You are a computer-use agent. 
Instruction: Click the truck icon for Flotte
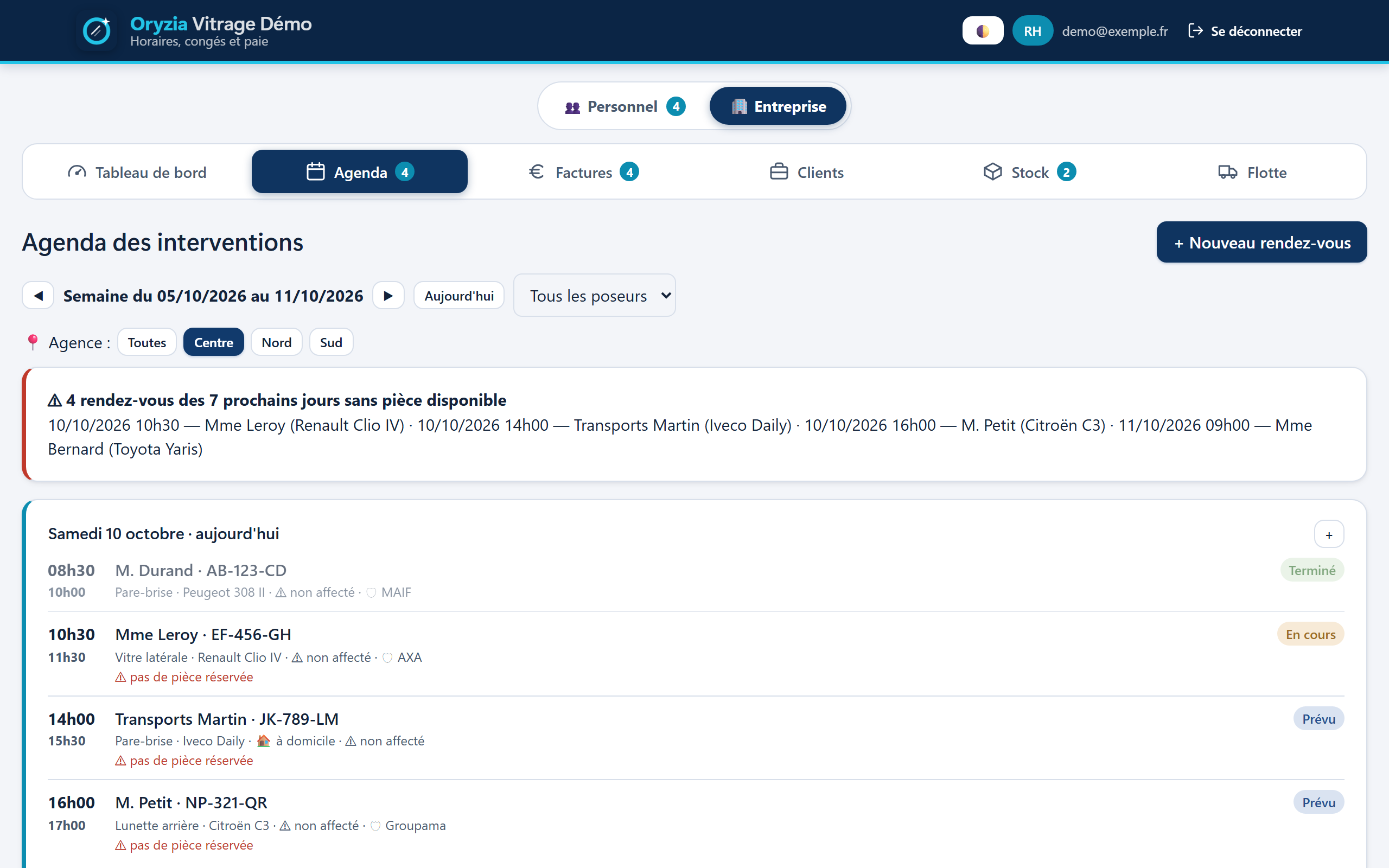(1228, 172)
